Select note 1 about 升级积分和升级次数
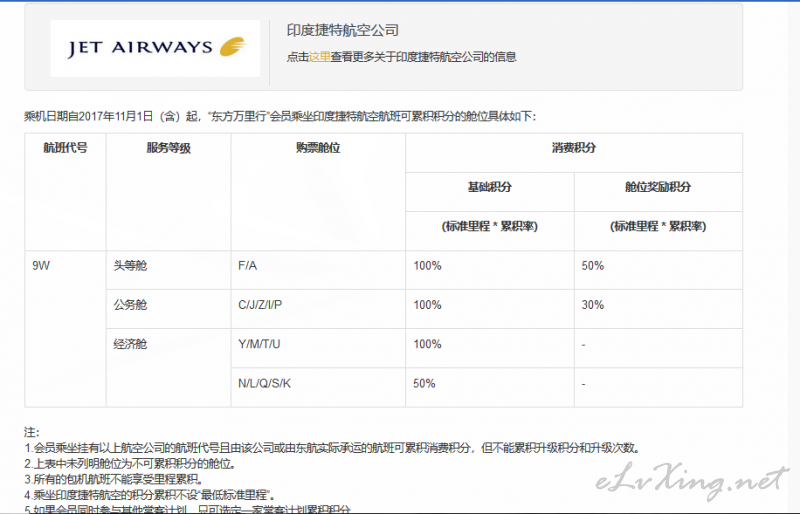 pos(332,448)
